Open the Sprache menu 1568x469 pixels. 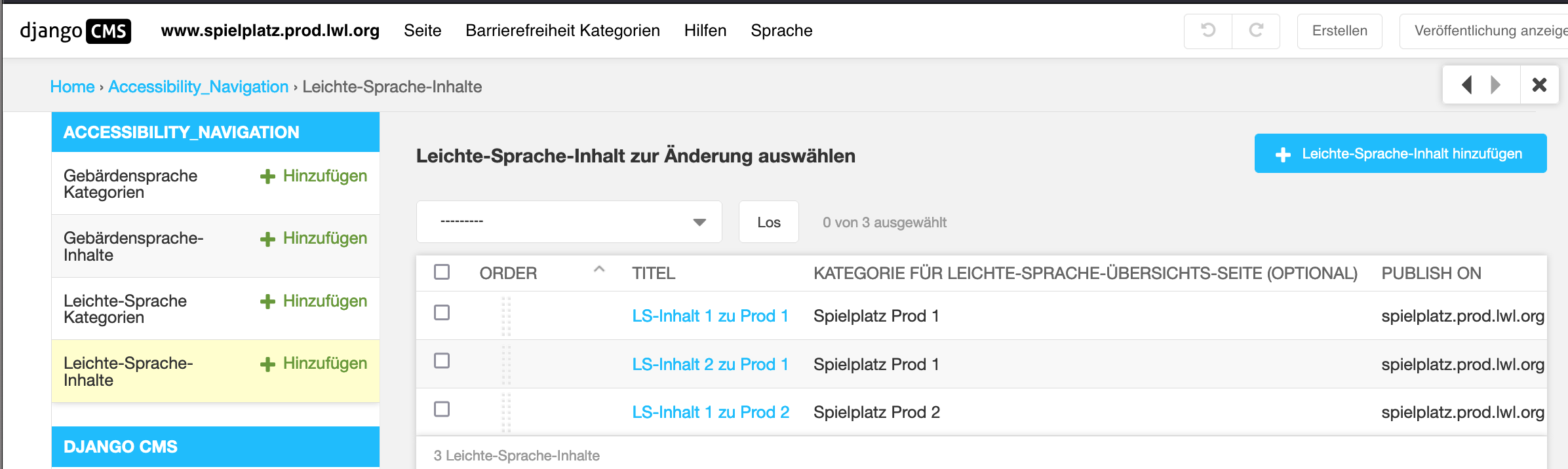tap(781, 31)
